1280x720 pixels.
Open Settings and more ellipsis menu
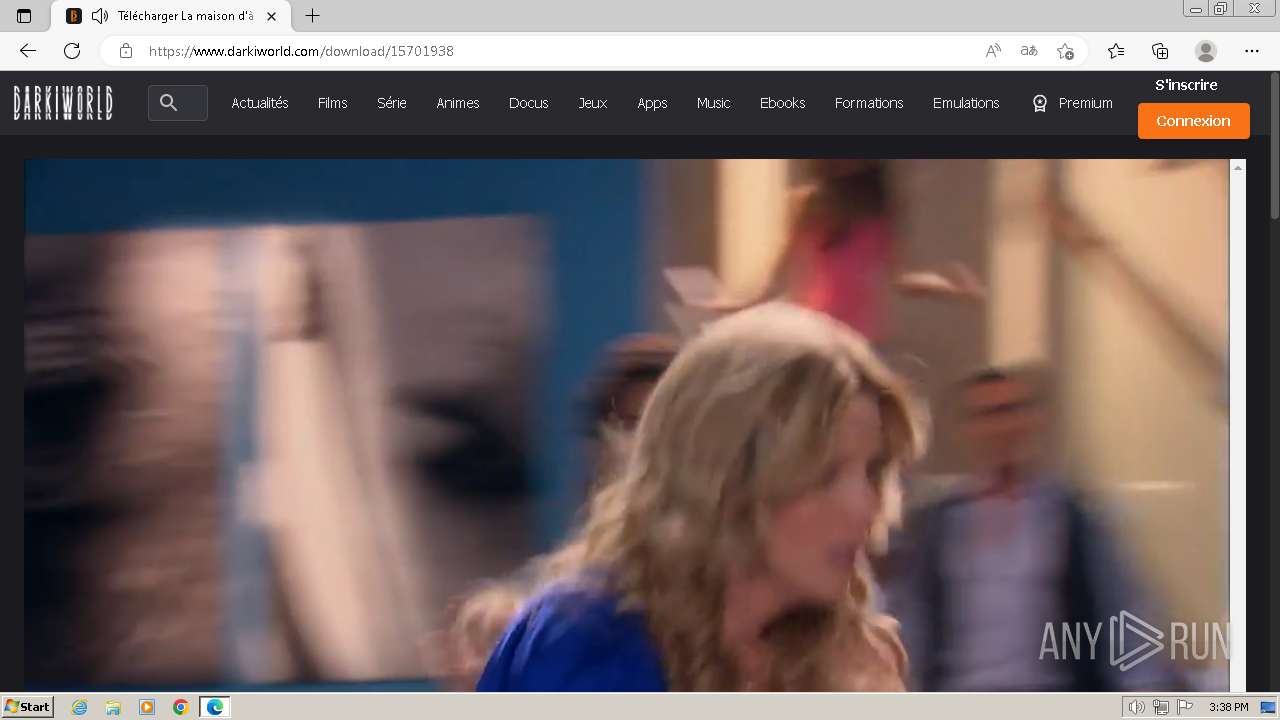1252,51
